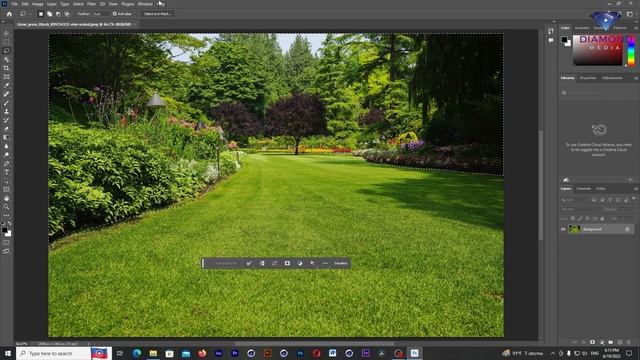Expand more options in the contextual task bar
Screen dimensions: 640x360
[325, 263]
